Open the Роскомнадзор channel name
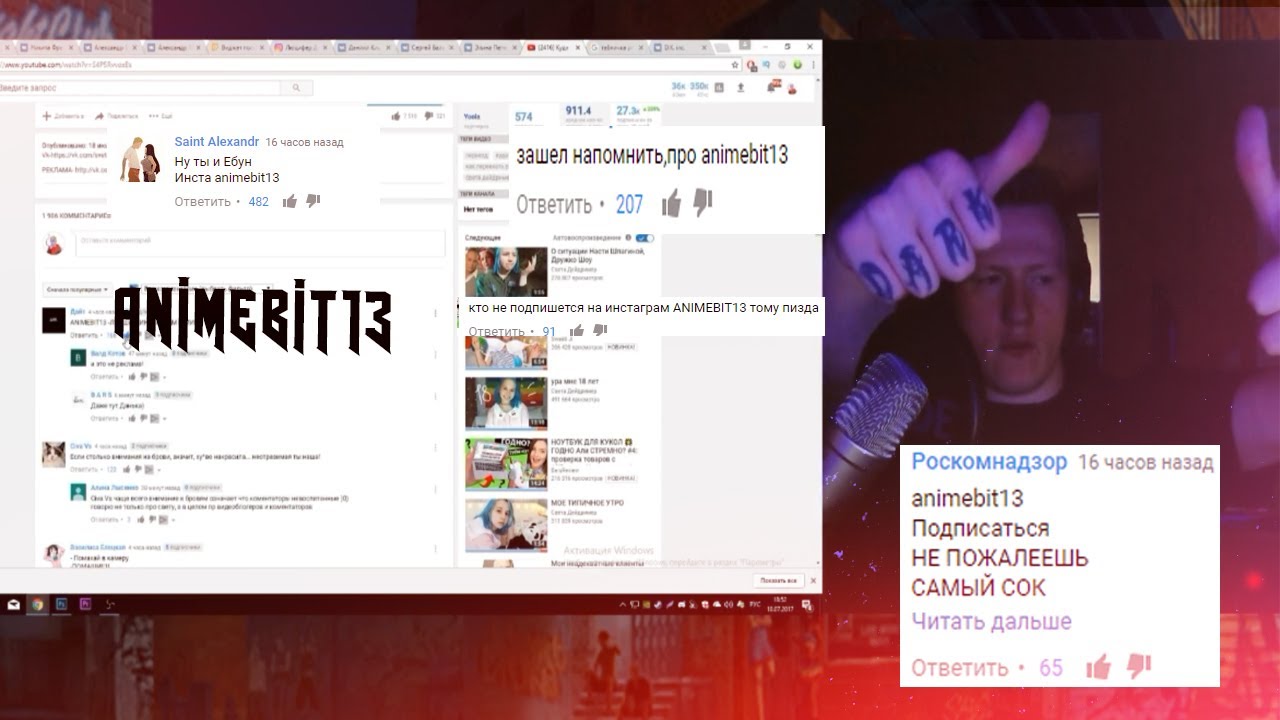 pyautogui.click(x=989, y=462)
